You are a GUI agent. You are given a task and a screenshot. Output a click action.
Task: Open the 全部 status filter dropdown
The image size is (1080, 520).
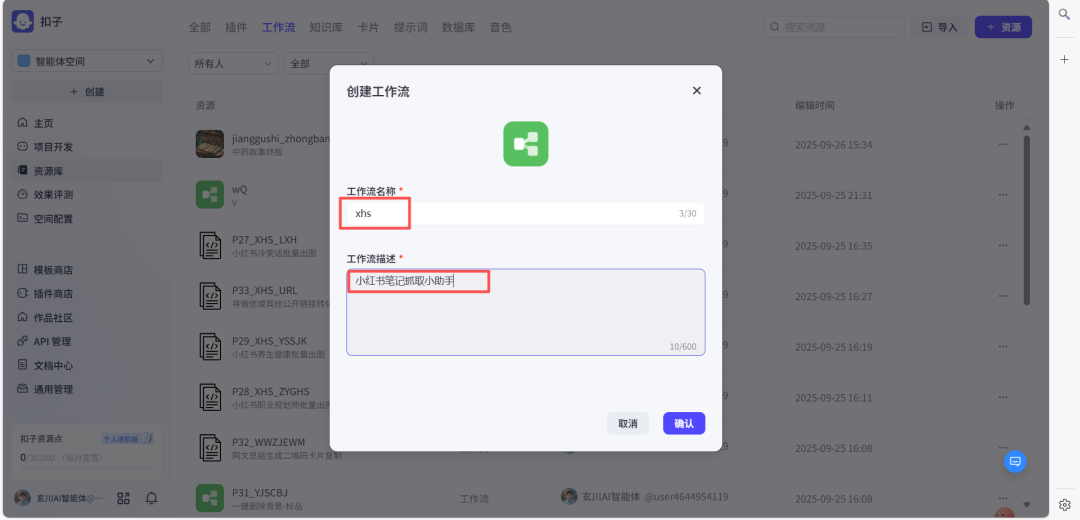pyautogui.click(x=329, y=63)
